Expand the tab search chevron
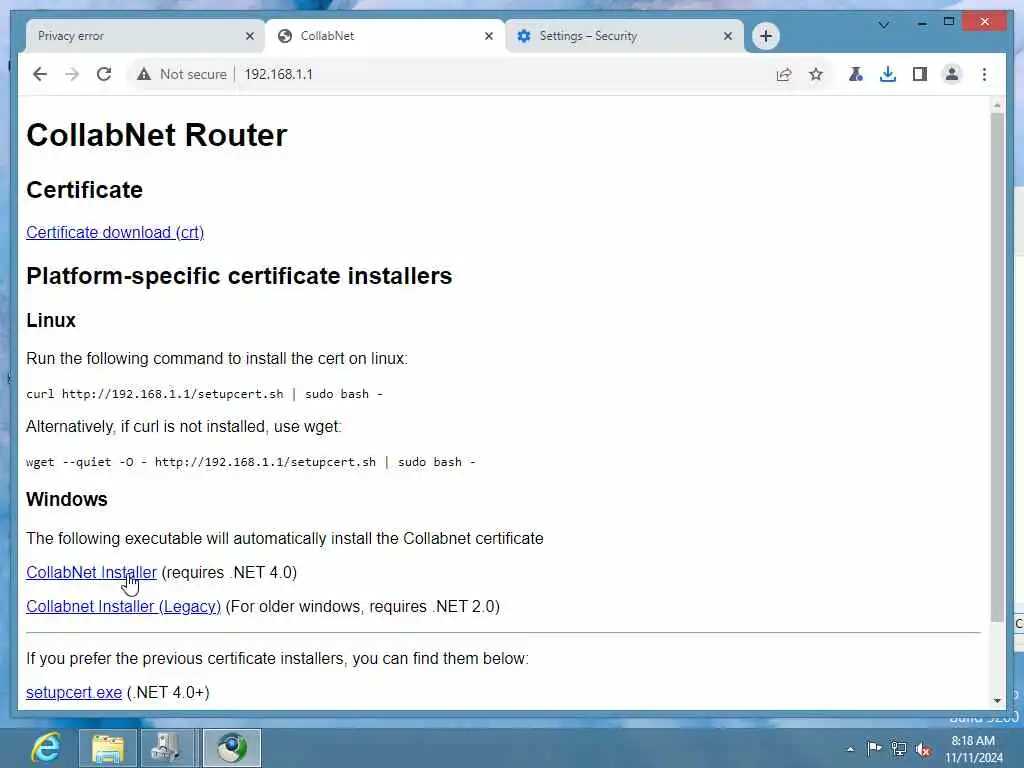 (x=884, y=25)
